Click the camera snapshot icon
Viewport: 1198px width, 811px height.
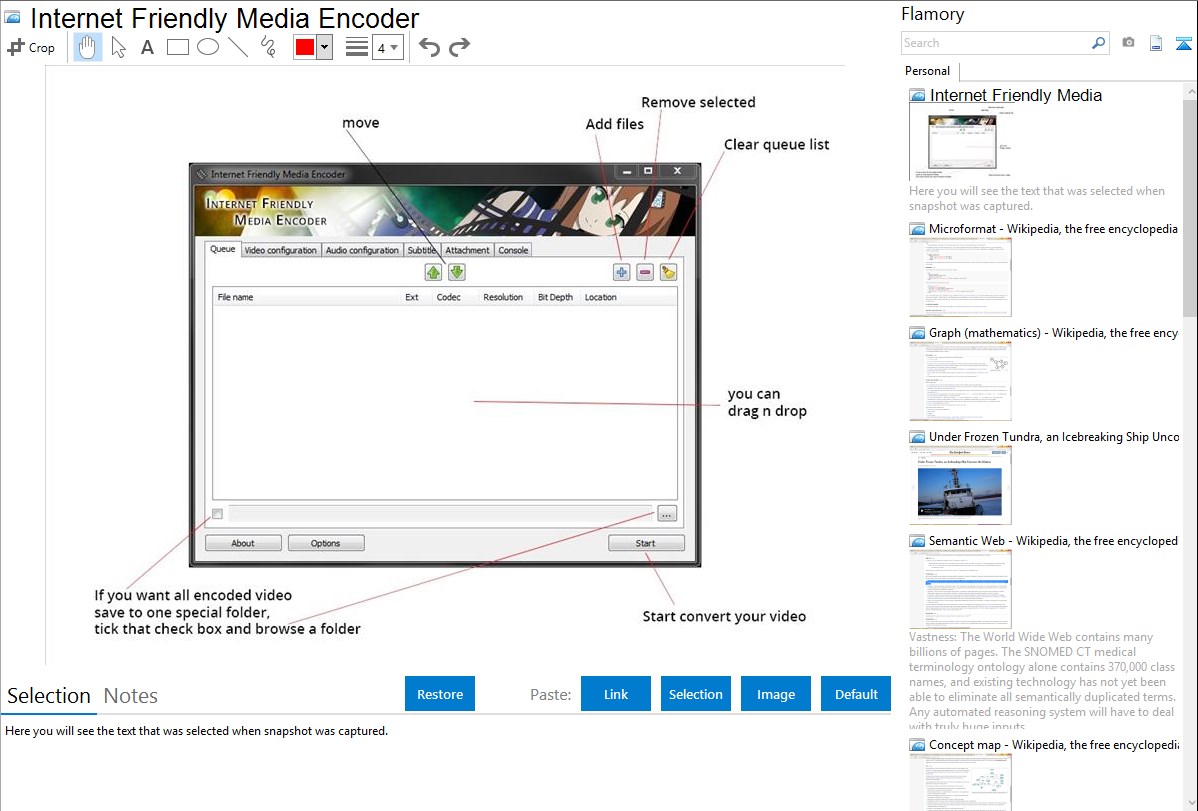tap(1128, 43)
